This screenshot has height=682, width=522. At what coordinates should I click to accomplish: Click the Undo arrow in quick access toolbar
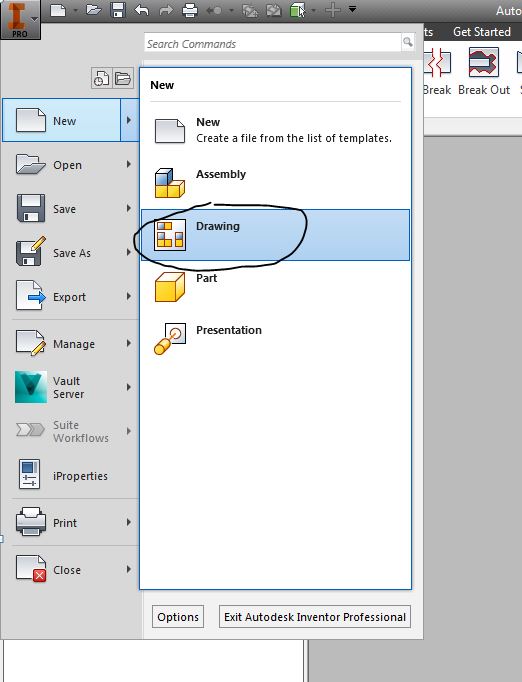[x=141, y=10]
